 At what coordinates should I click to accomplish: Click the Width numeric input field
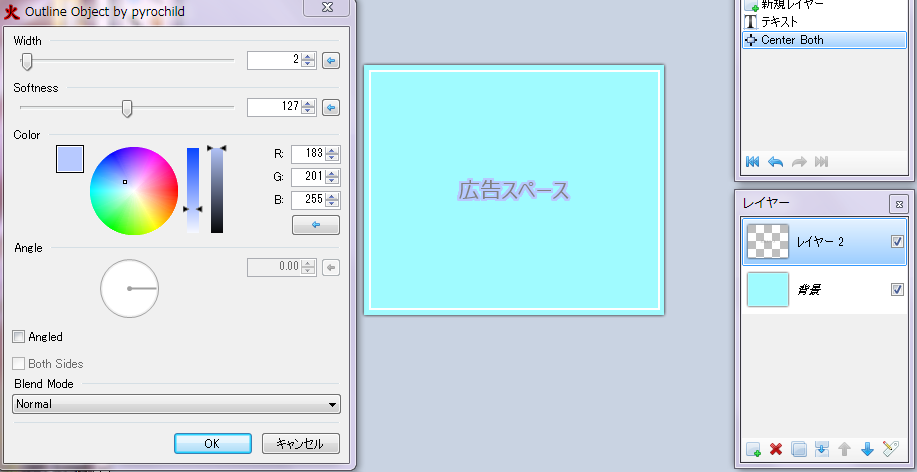pos(274,60)
